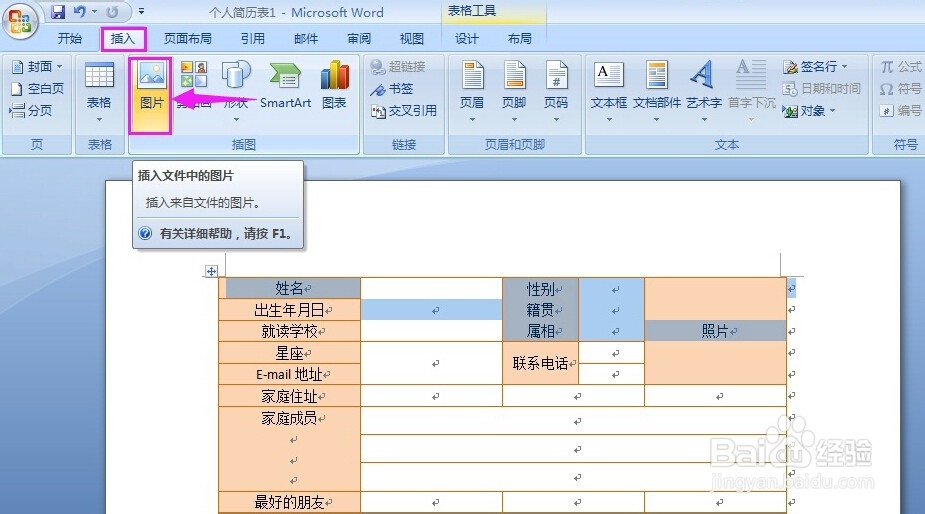
Task: Click the 图片 insert picture button
Action: 151,94
